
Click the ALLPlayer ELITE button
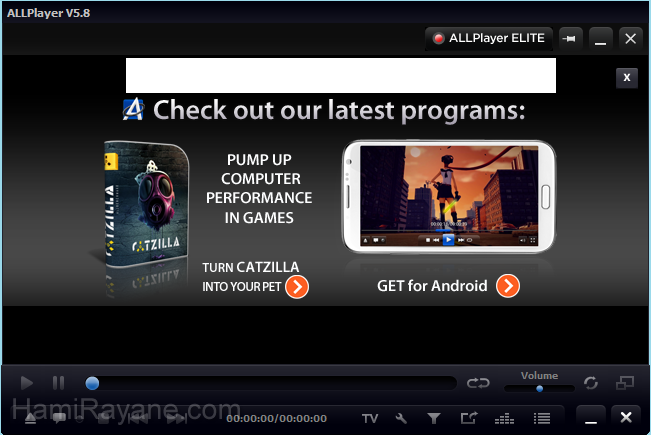[x=489, y=39]
